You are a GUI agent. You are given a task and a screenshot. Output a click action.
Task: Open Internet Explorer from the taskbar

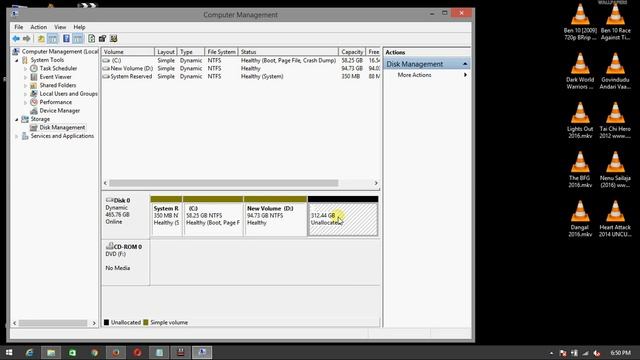point(29,352)
